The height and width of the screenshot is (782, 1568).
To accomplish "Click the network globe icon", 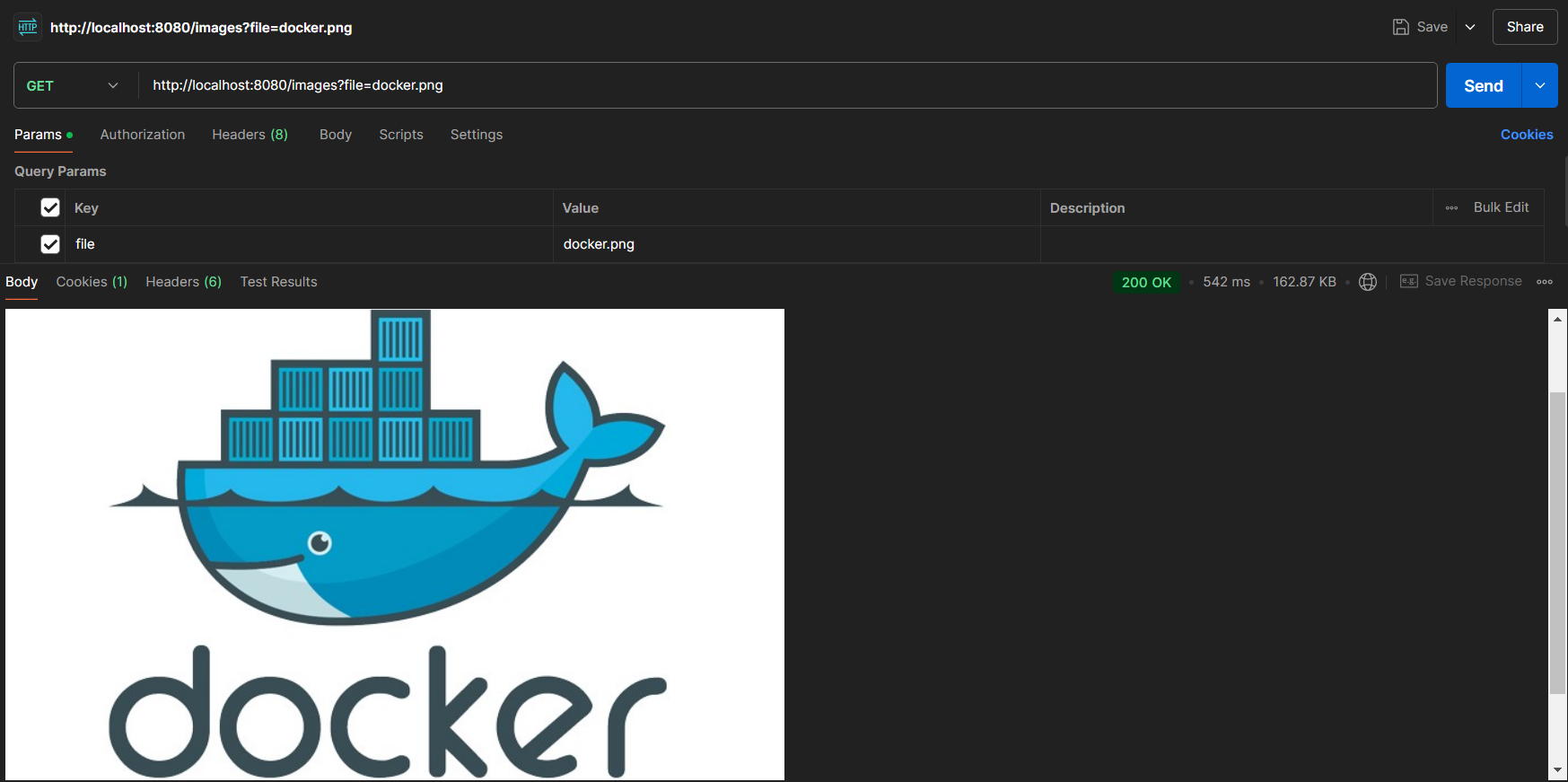I will coord(1368,282).
